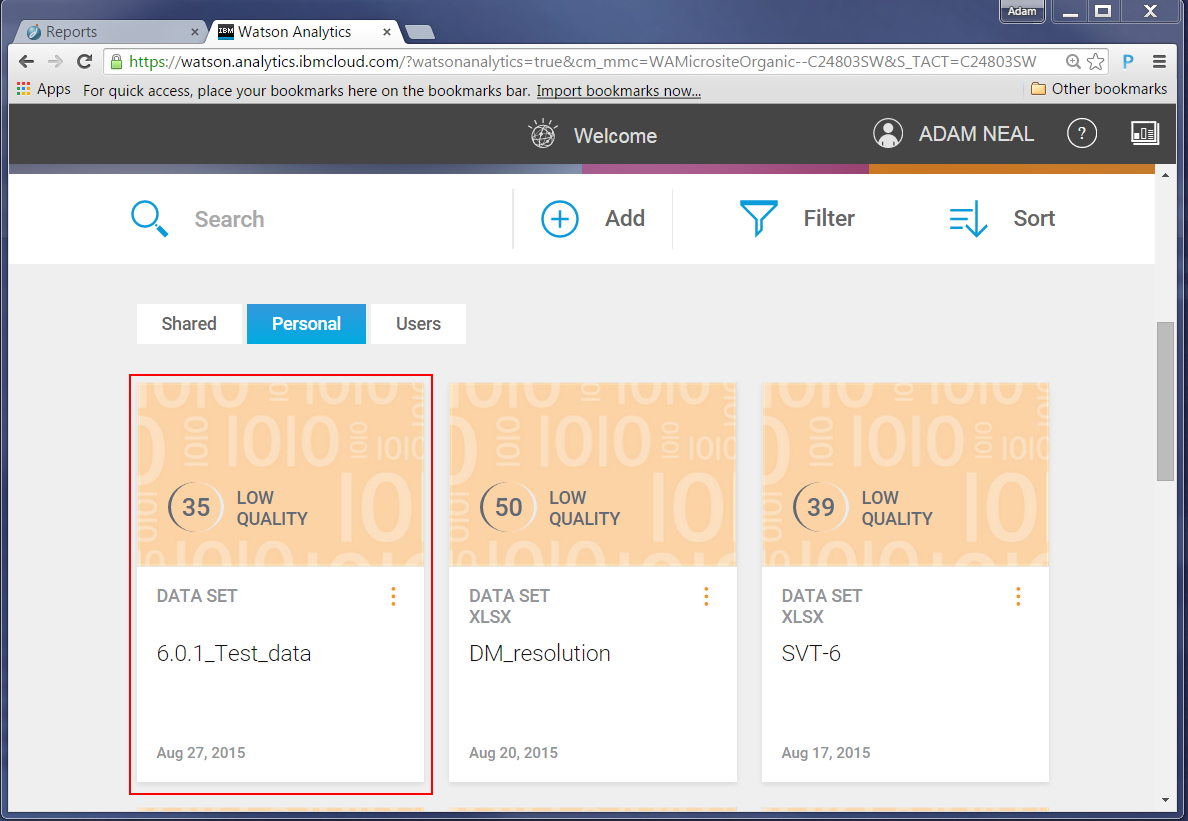Open the DM_resolution quality thumbnail
1188x821 pixels.
(x=592, y=474)
